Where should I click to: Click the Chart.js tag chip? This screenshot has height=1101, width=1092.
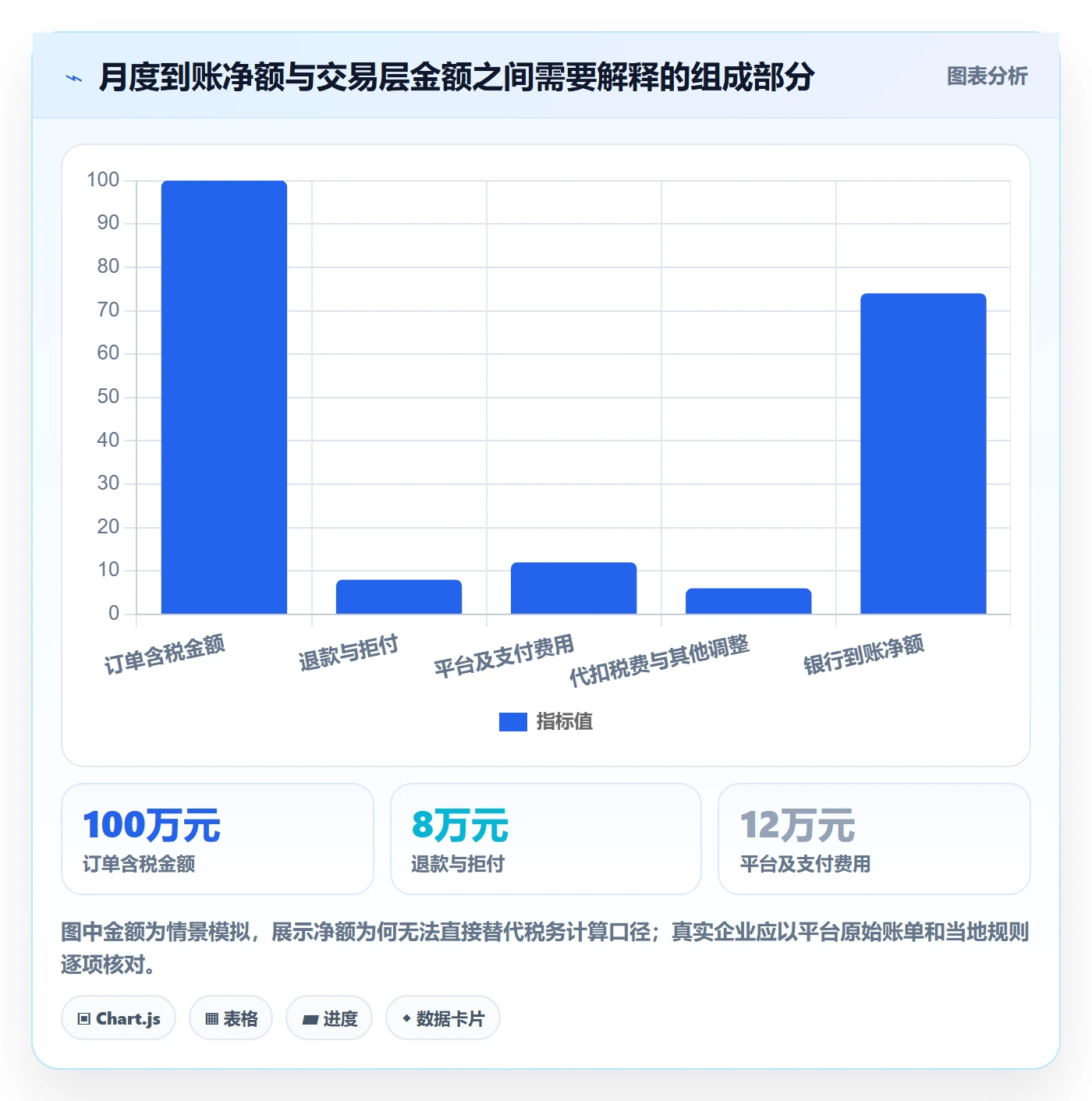pos(119,1018)
